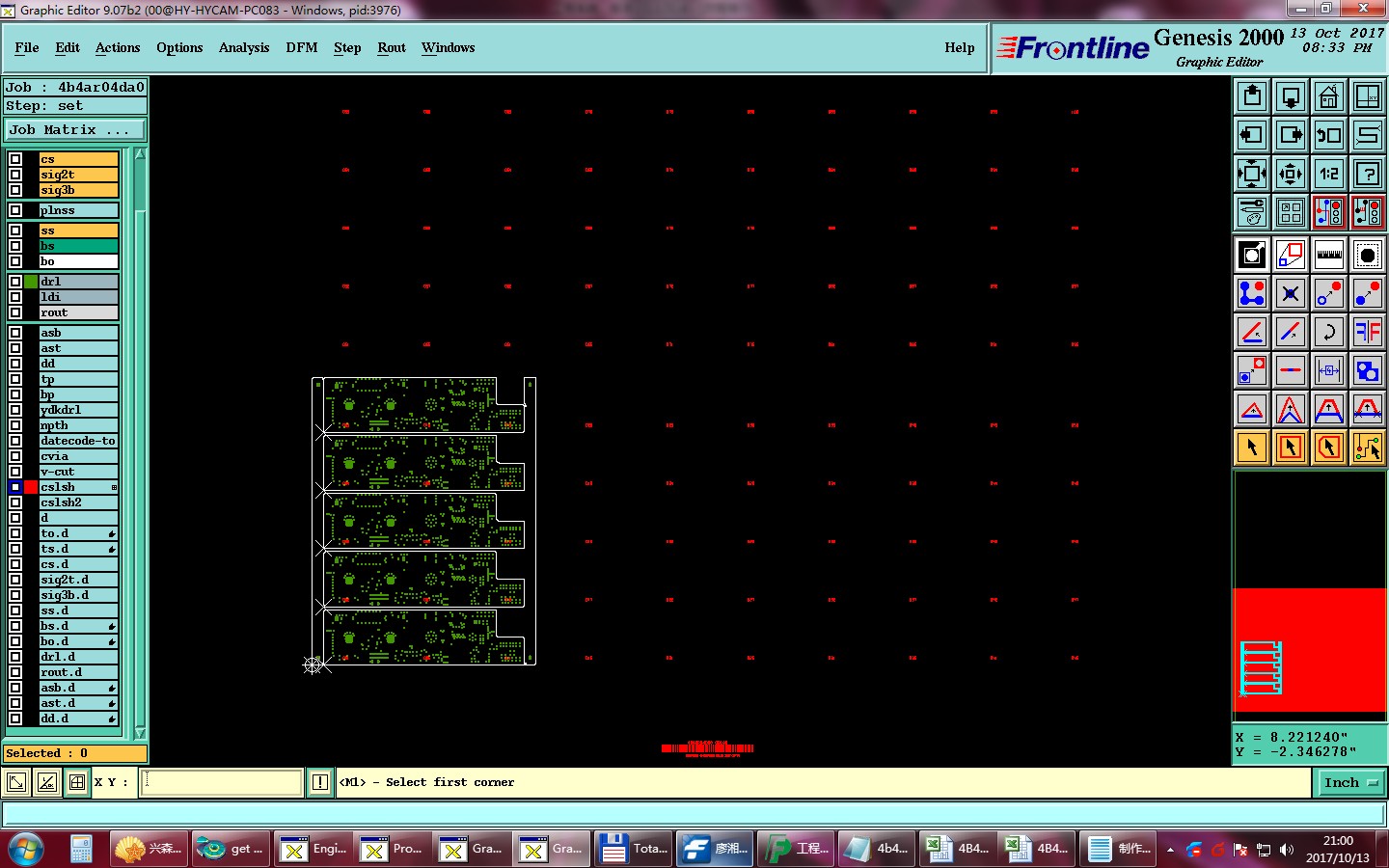Open the Help menu button
Screen dimensions: 1389x868
tap(960, 47)
